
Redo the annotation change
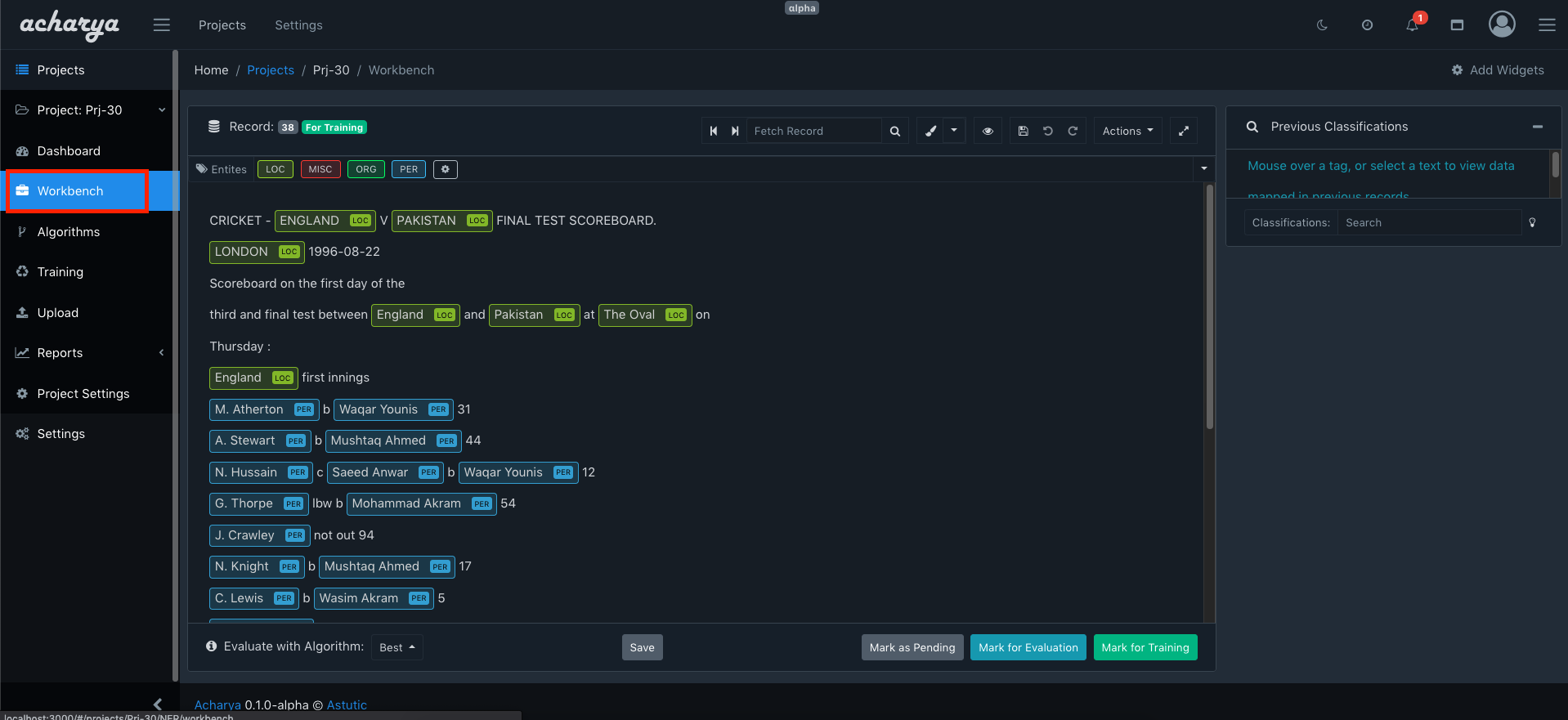tap(1073, 131)
